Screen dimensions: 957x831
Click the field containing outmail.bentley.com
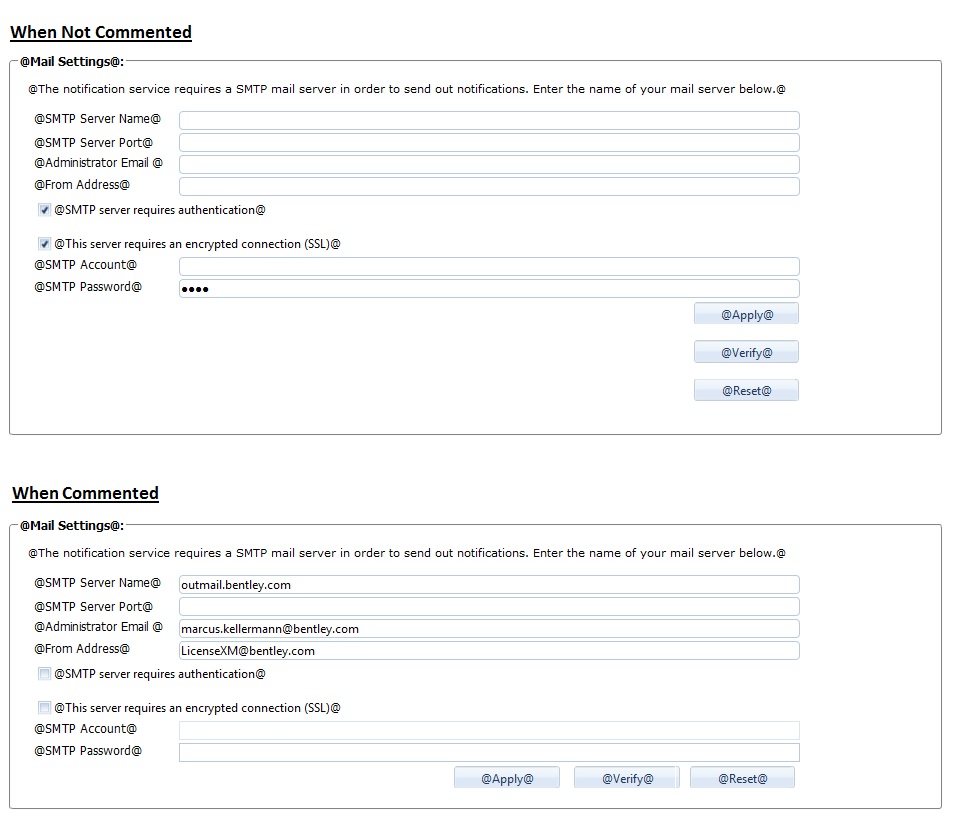[x=489, y=584]
